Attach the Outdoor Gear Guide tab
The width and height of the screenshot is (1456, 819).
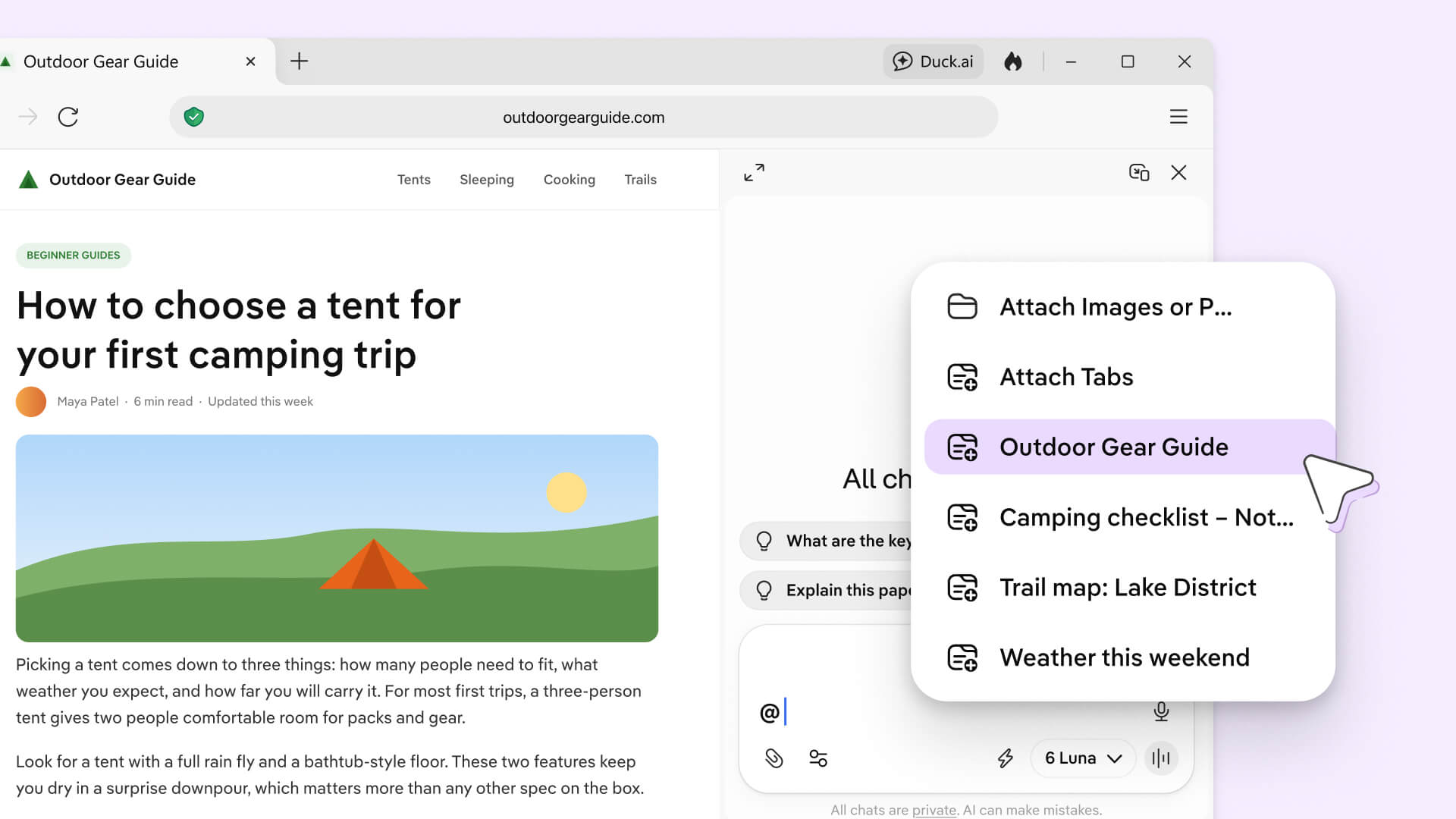(1123, 447)
